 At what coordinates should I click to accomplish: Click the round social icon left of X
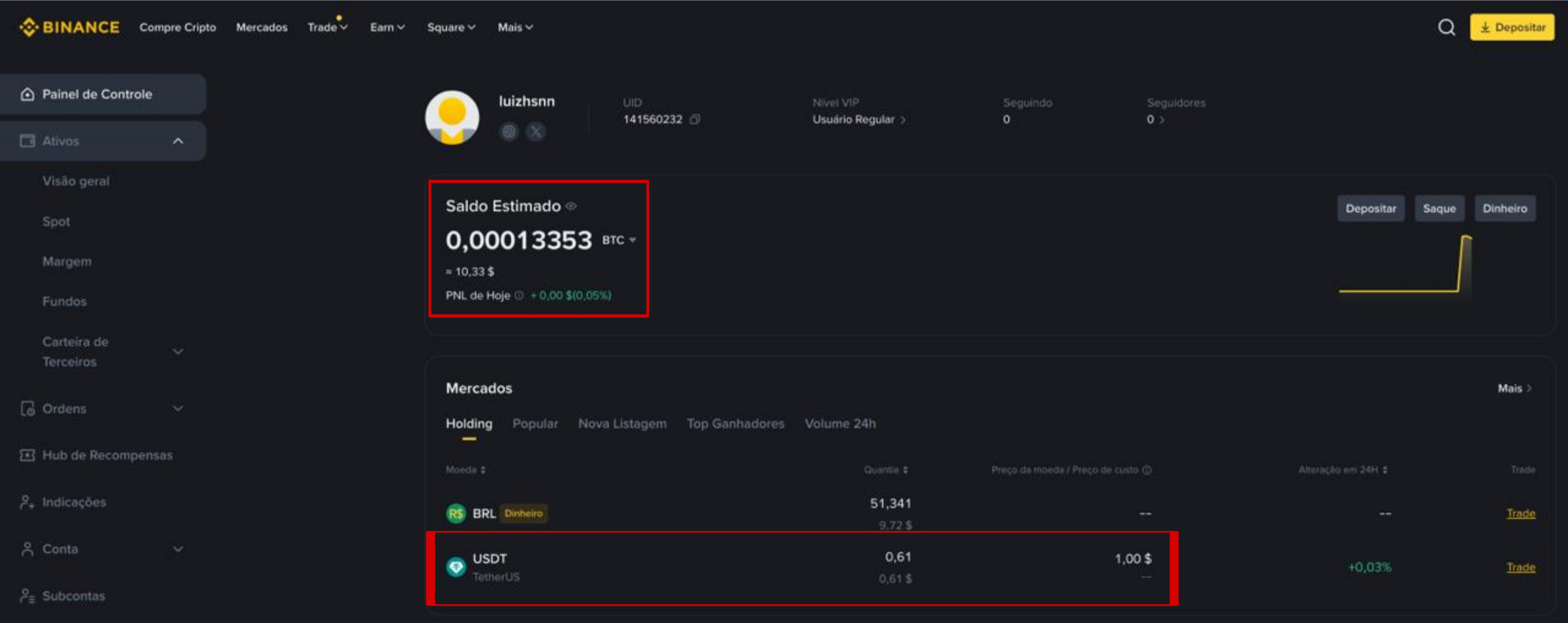tap(509, 132)
